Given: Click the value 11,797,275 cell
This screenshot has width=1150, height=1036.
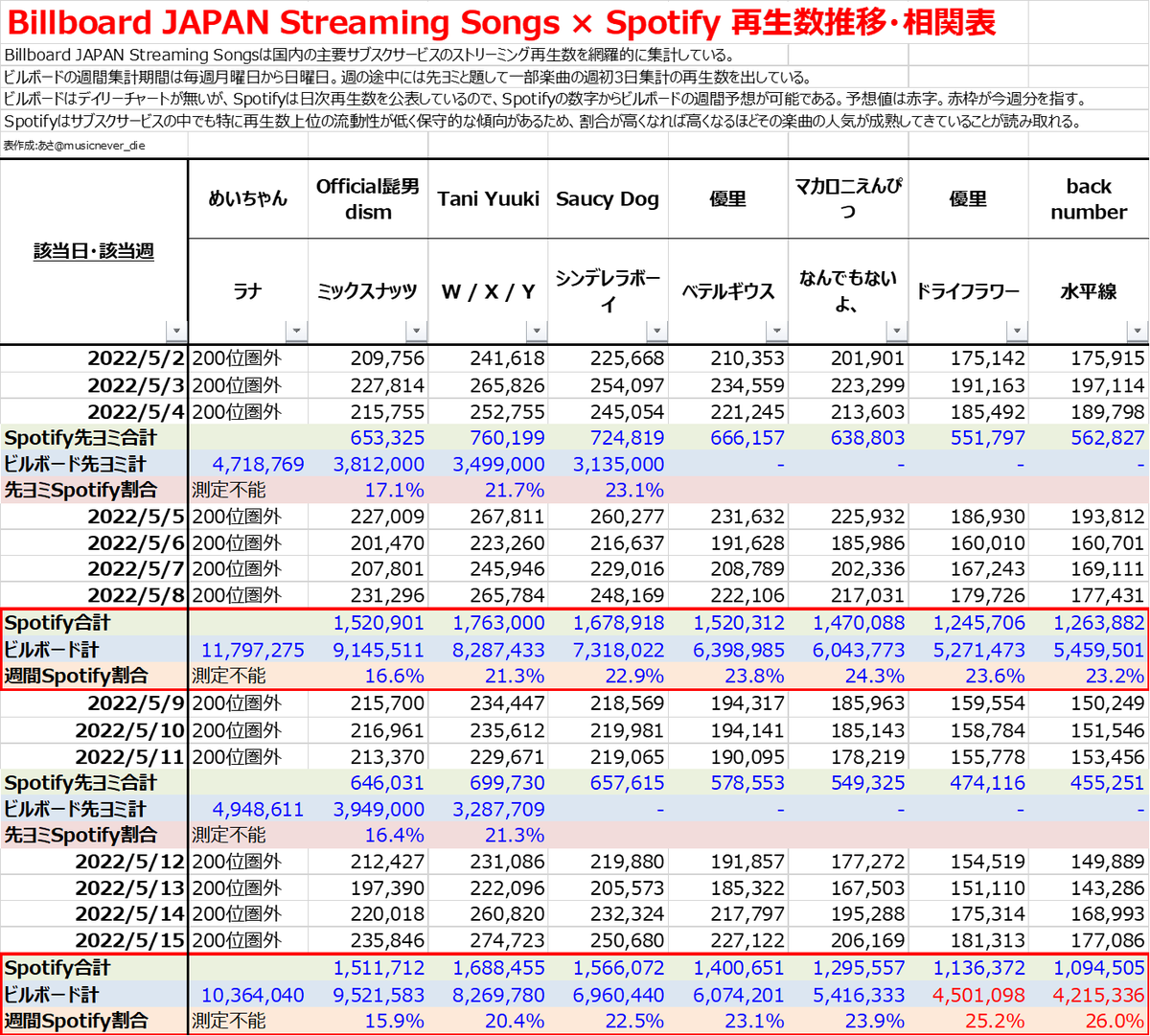Looking at the screenshot, I should point(248,650).
